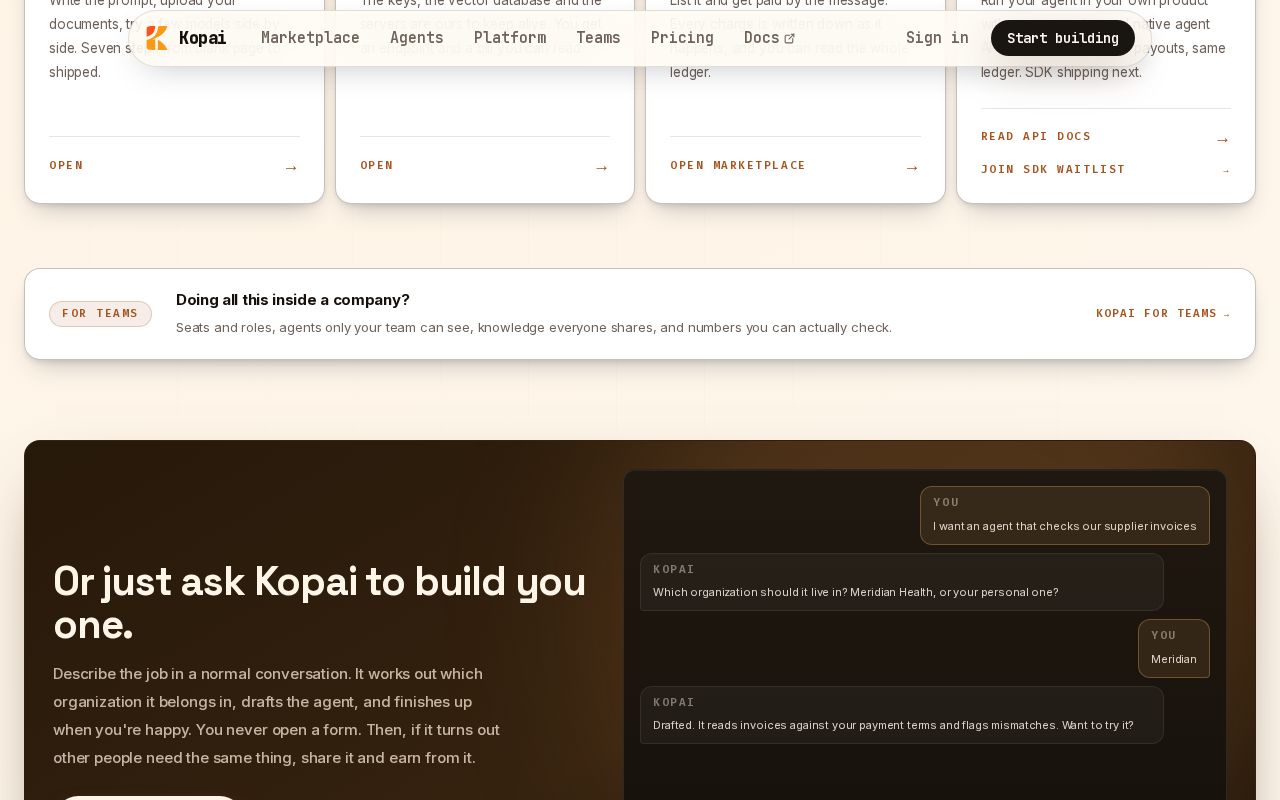Viewport: 1280px width, 800px height.
Task: Click the arrow icon on the first card
Action: coord(291,168)
